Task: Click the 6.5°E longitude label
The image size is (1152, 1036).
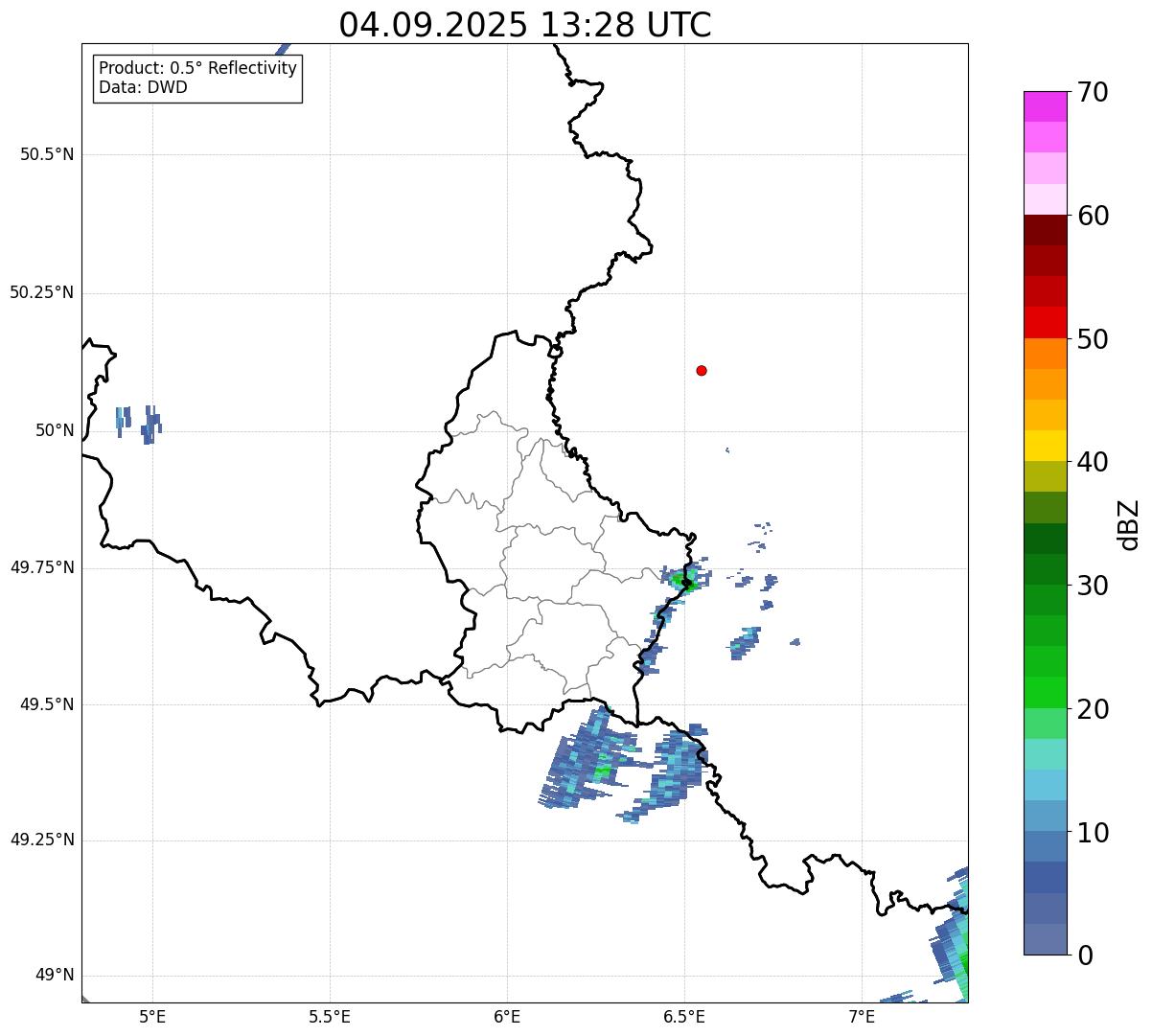Action: point(684,1017)
